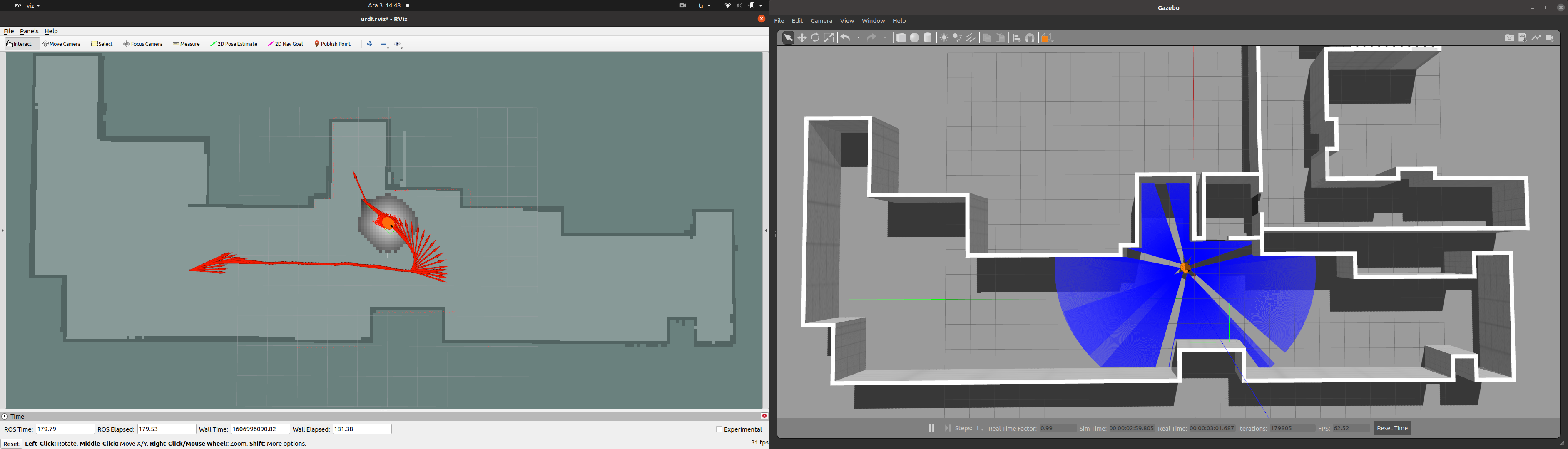
Task: Expand the undo history dropdown arrow
Action: click(858, 38)
